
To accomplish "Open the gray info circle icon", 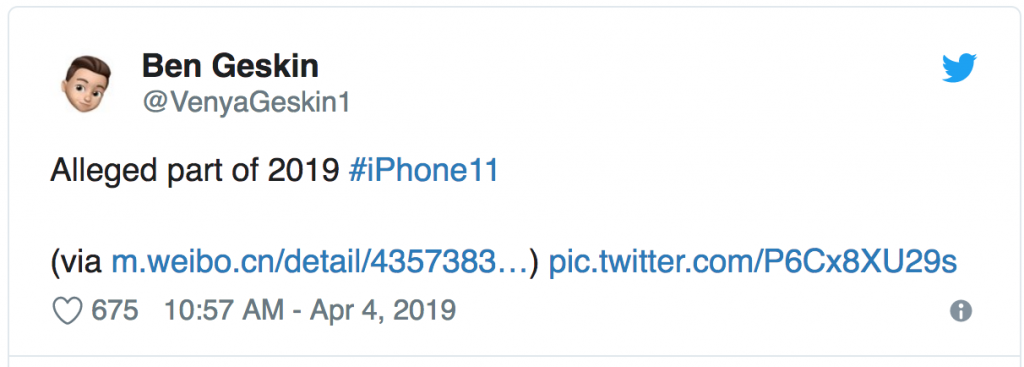I will (961, 311).
